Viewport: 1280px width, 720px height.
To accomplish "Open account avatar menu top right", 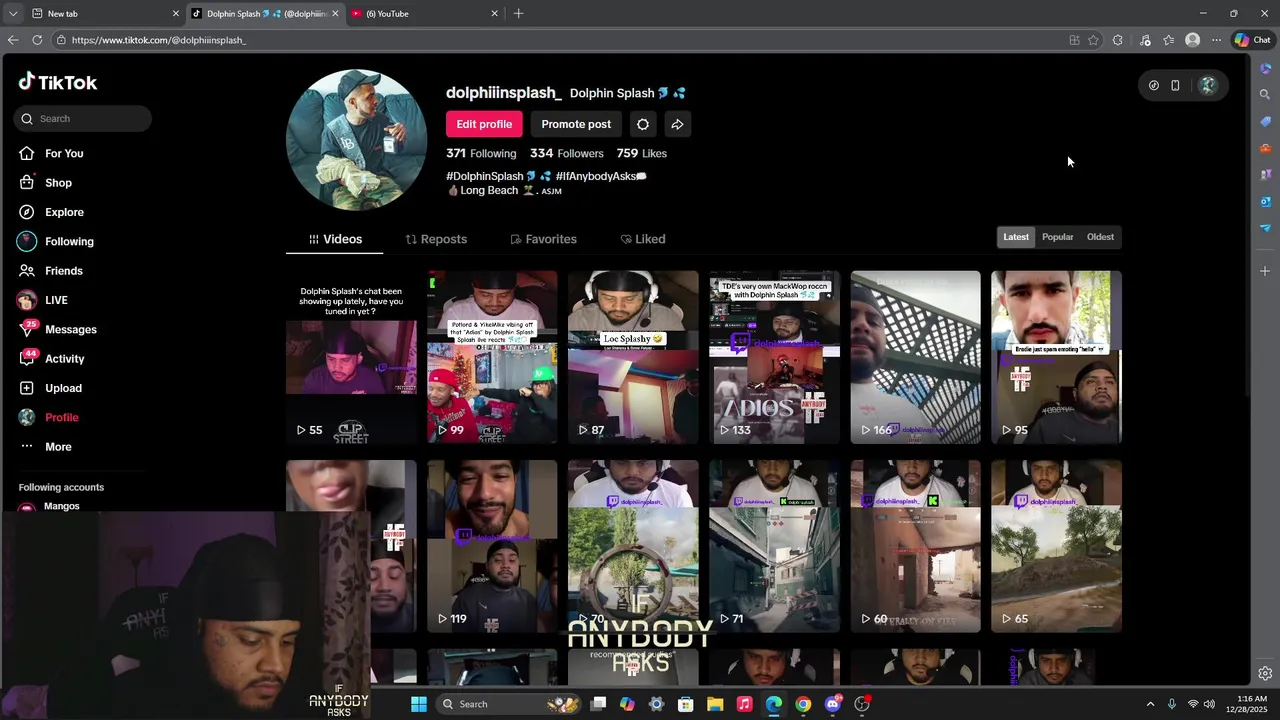I will coord(1208,85).
